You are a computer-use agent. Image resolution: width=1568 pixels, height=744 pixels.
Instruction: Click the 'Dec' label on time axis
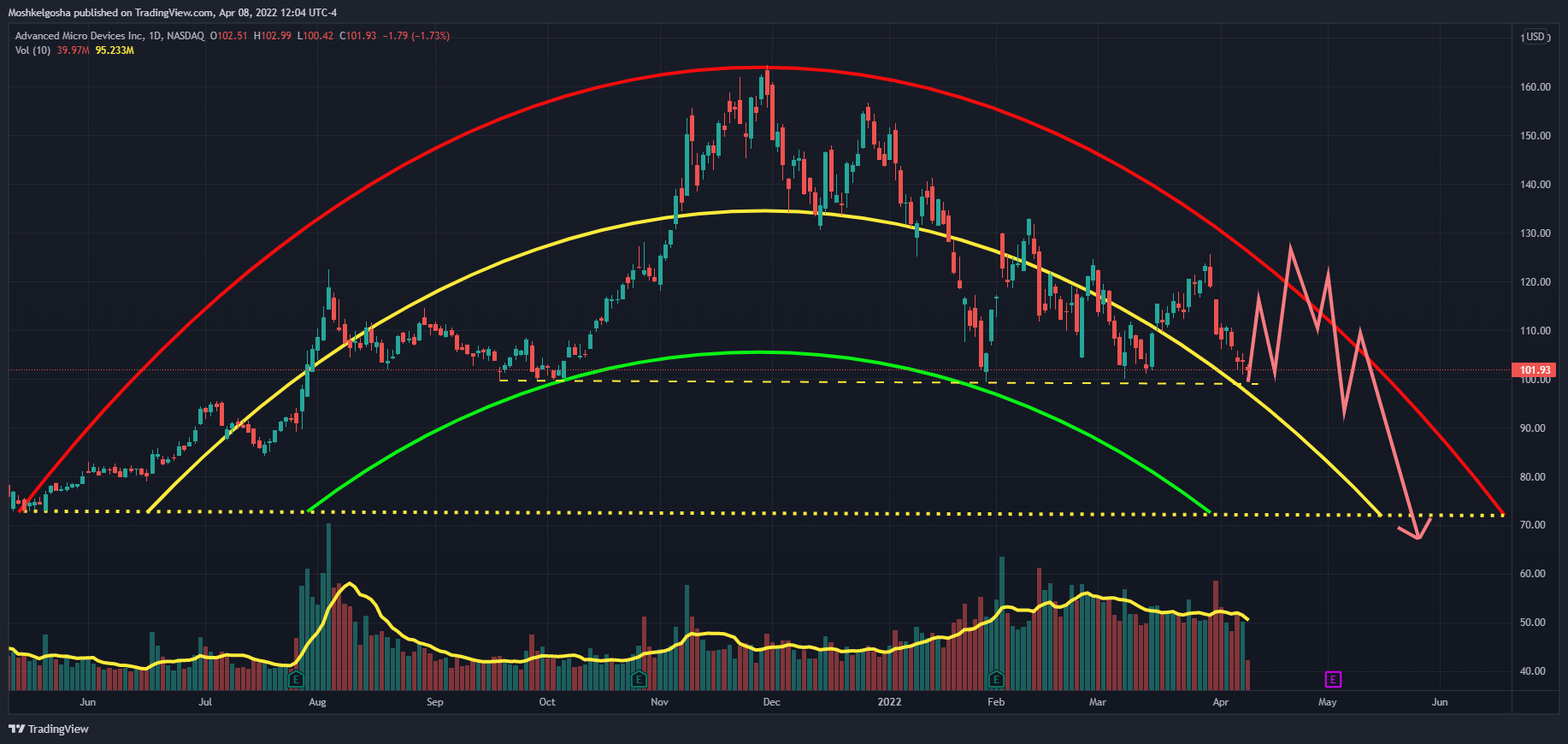click(771, 702)
